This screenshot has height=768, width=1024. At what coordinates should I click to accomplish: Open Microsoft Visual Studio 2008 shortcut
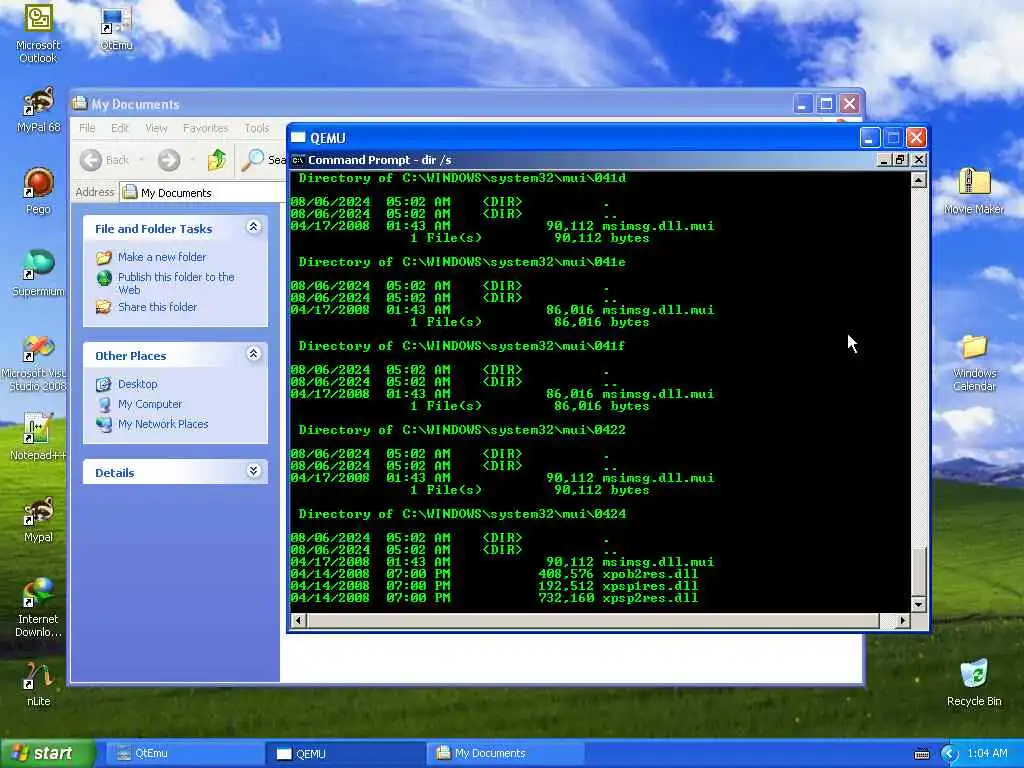[x=38, y=362]
